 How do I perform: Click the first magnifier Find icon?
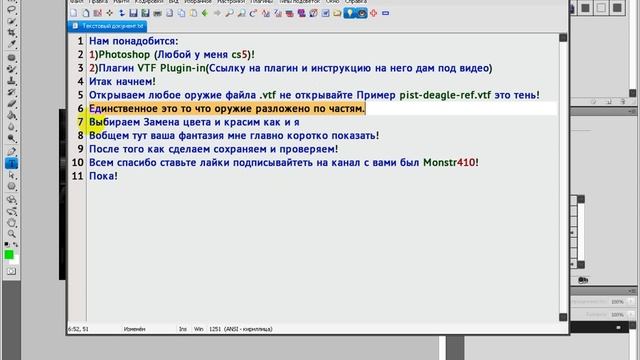click(x=229, y=13)
